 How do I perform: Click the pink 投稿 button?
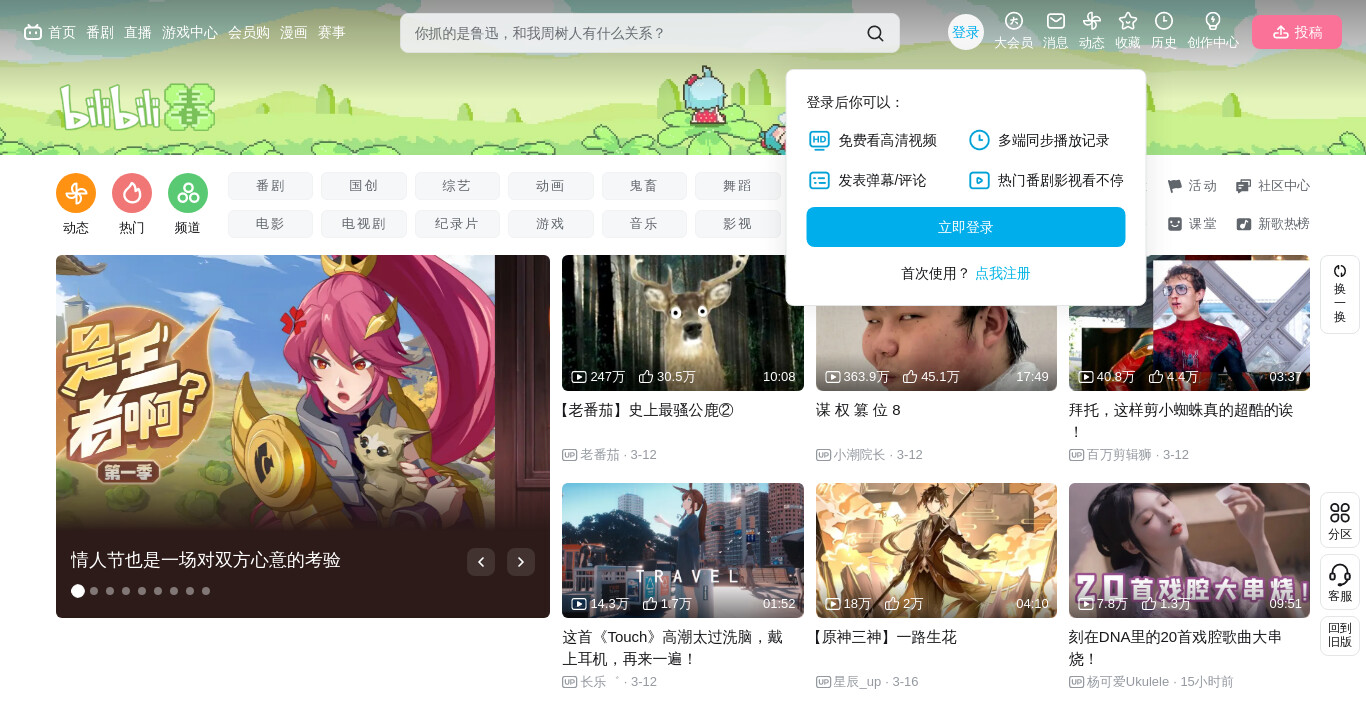tap(1297, 32)
